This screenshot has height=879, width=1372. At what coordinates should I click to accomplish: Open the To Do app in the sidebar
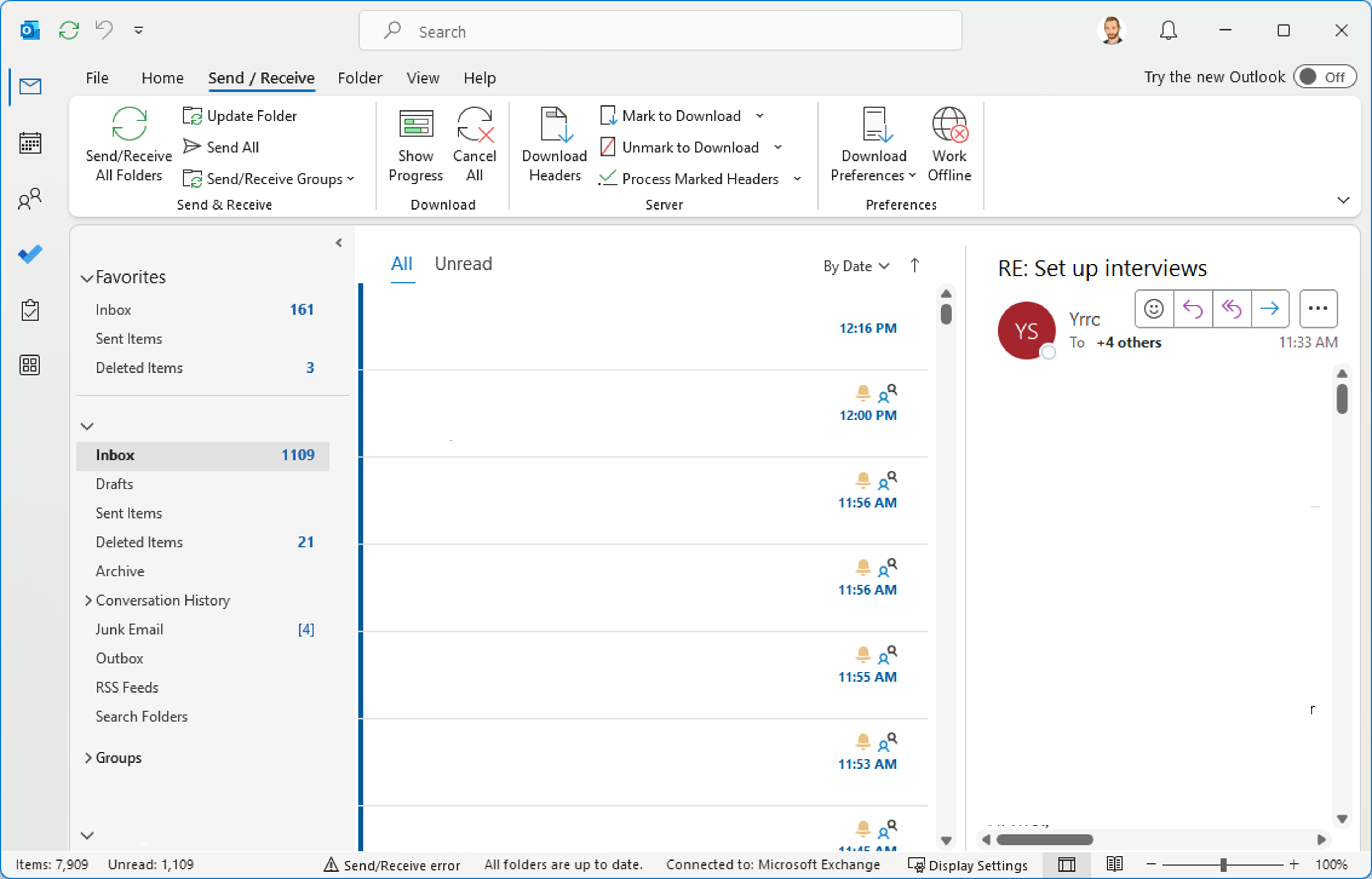(30, 255)
